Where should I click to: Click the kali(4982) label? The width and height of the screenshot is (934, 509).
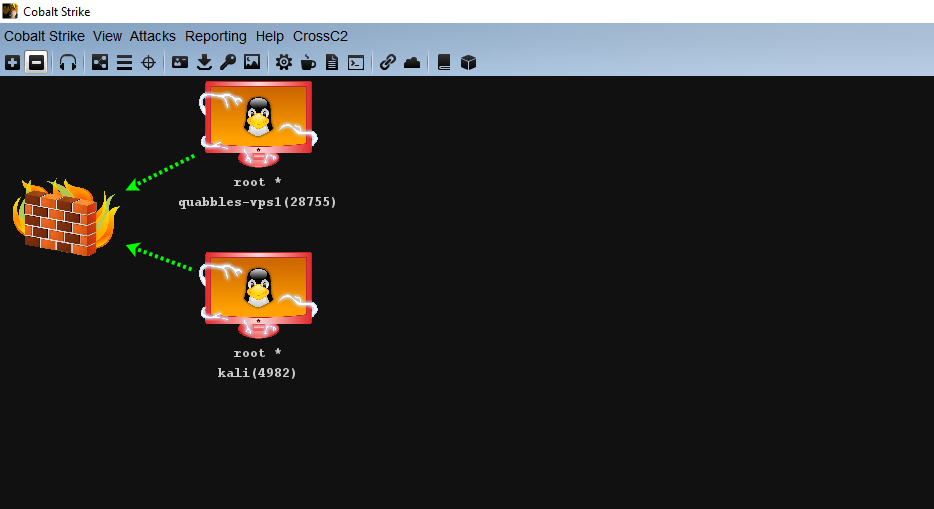[257, 373]
